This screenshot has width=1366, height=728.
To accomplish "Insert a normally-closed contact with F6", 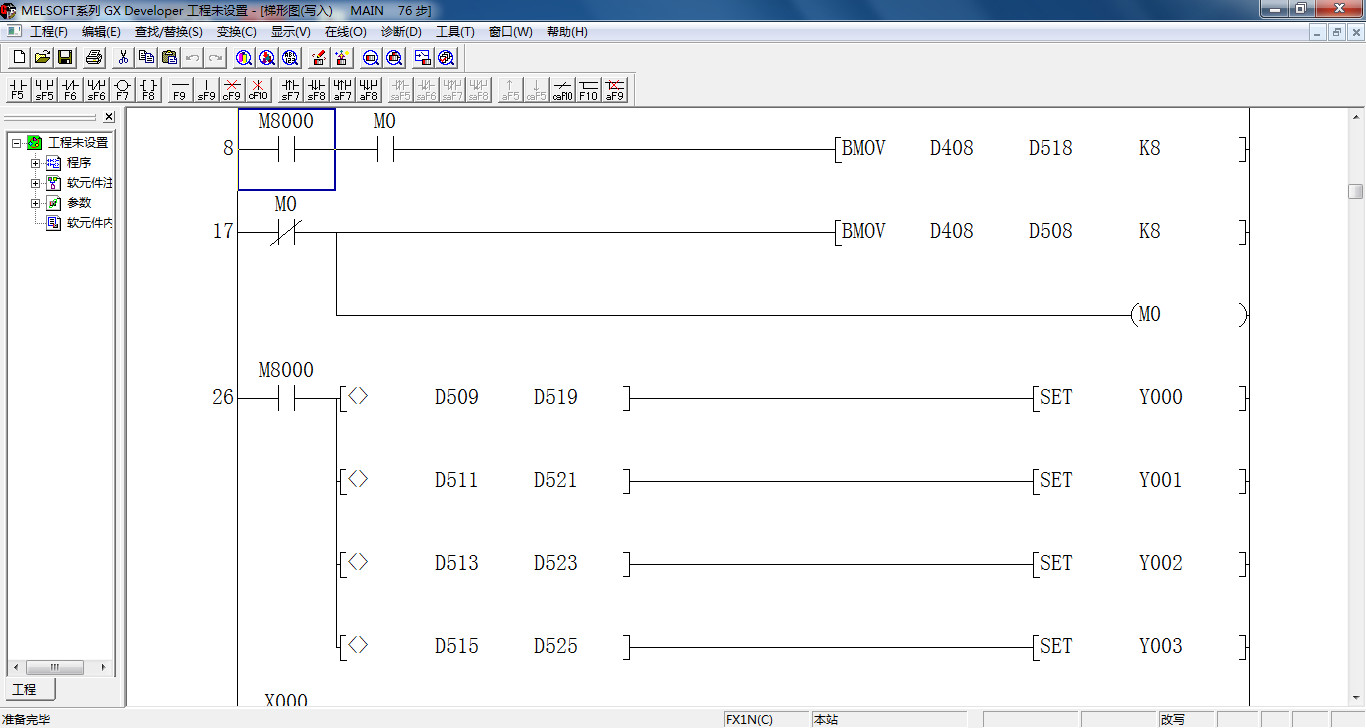I will pyautogui.click(x=69, y=90).
